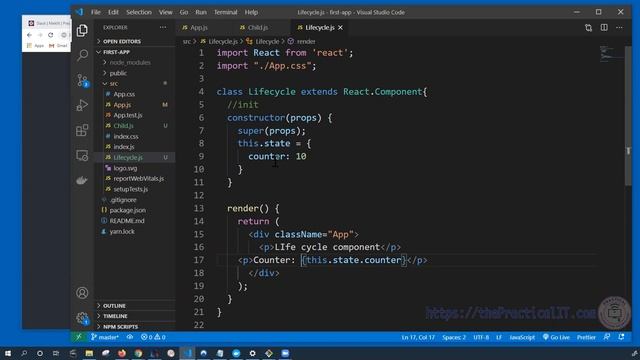This screenshot has width=640, height=360.
Task: Open the feedback icon in status bar
Action: click(607, 337)
